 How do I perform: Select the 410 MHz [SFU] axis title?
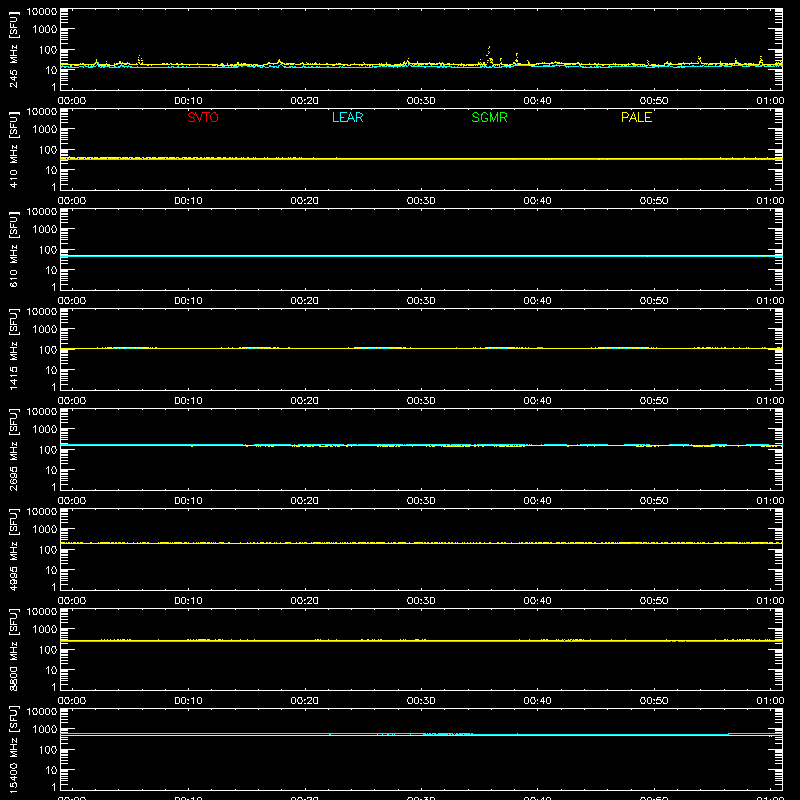click(14, 149)
